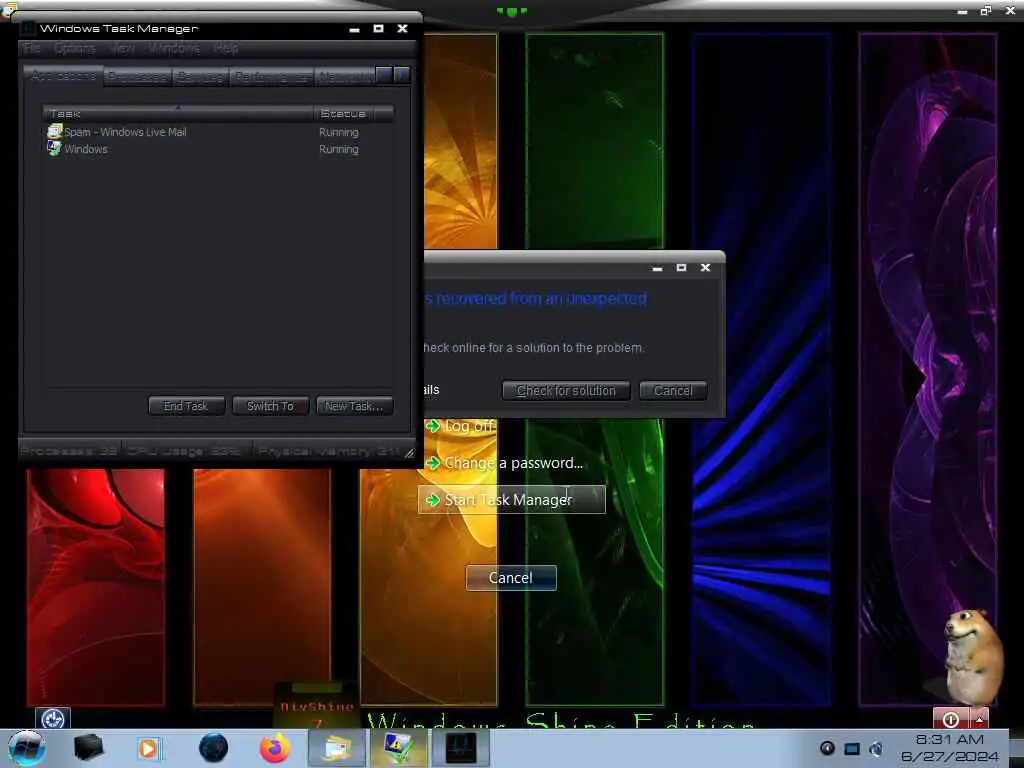Switch to the Performance tab
This screenshot has width=1024, height=768.
pyautogui.click(x=271, y=77)
